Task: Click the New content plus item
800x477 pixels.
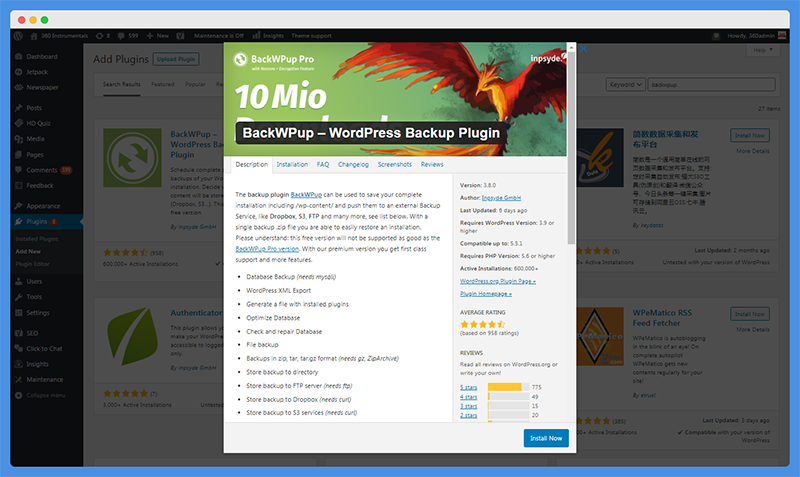Action: [x=158, y=36]
